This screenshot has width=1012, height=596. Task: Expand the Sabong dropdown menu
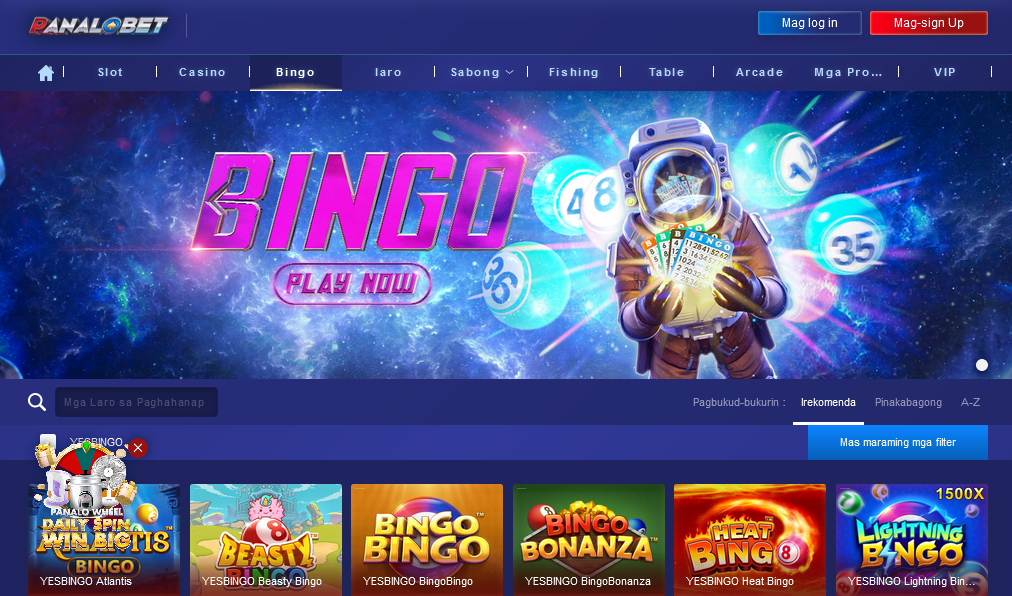[481, 72]
